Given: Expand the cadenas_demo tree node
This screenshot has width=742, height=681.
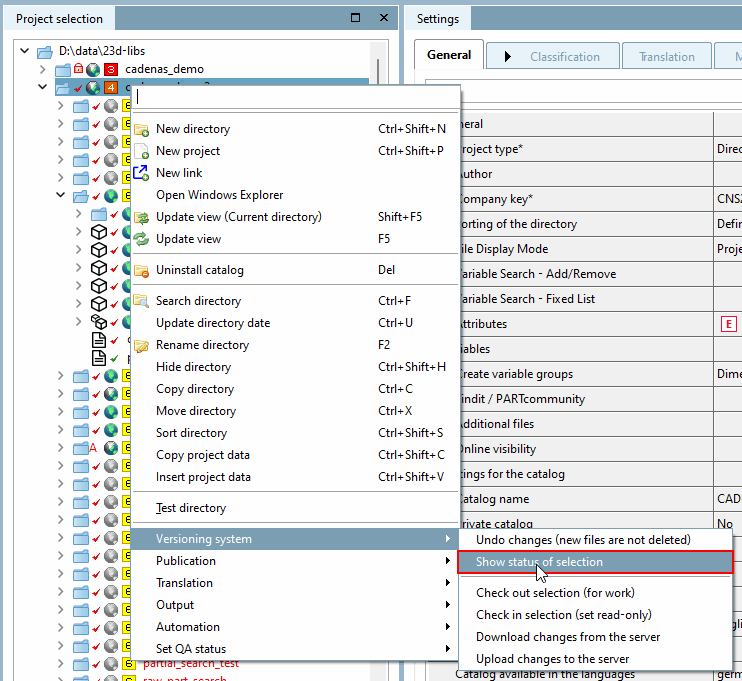Looking at the screenshot, I should click(43, 70).
